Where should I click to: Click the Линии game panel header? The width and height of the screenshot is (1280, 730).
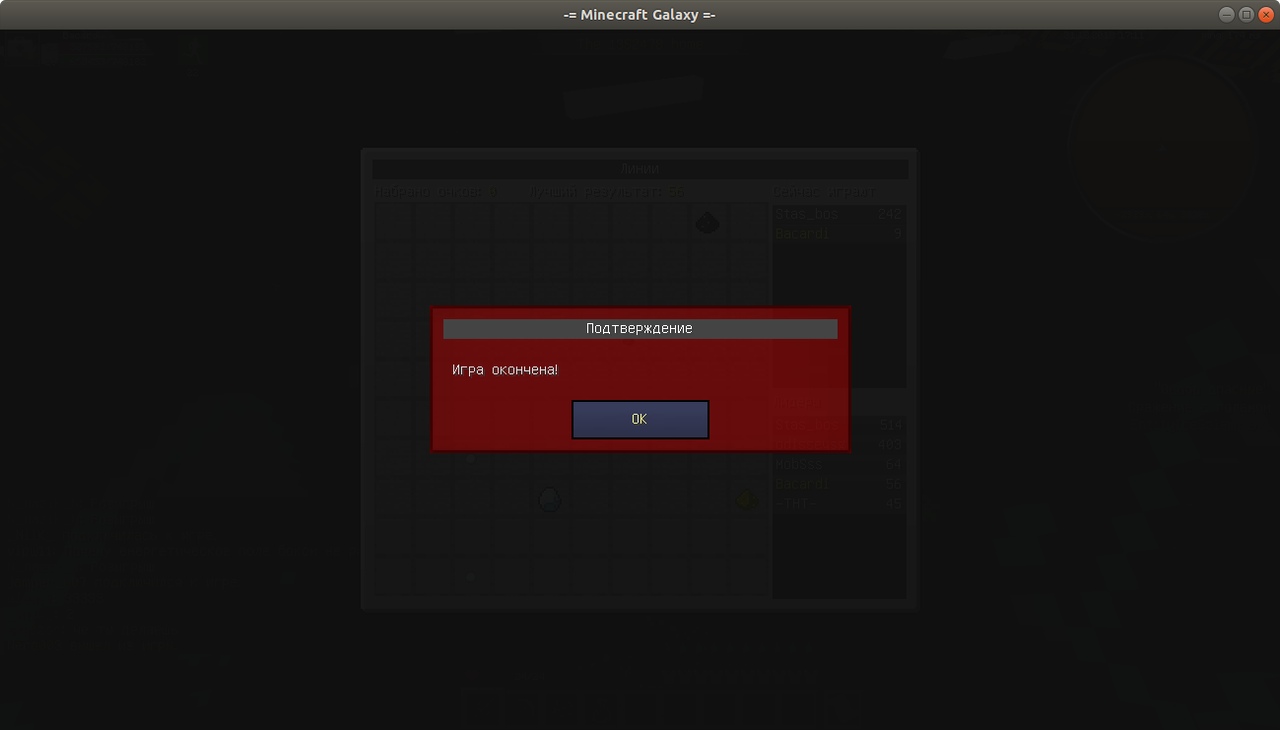pos(640,169)
